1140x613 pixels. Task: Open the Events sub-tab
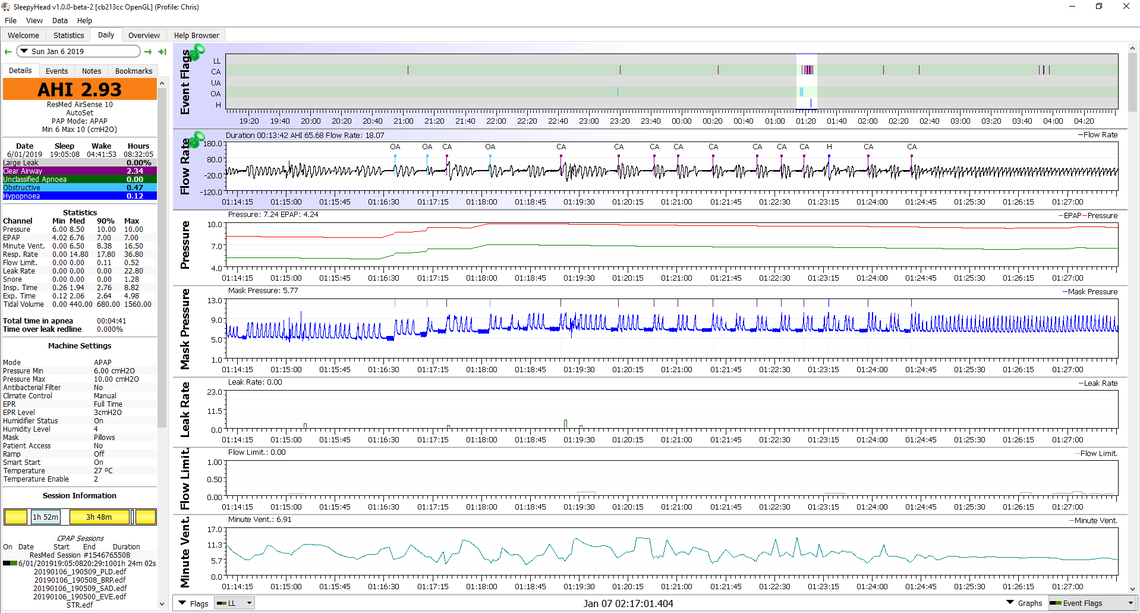coord(57,71)
